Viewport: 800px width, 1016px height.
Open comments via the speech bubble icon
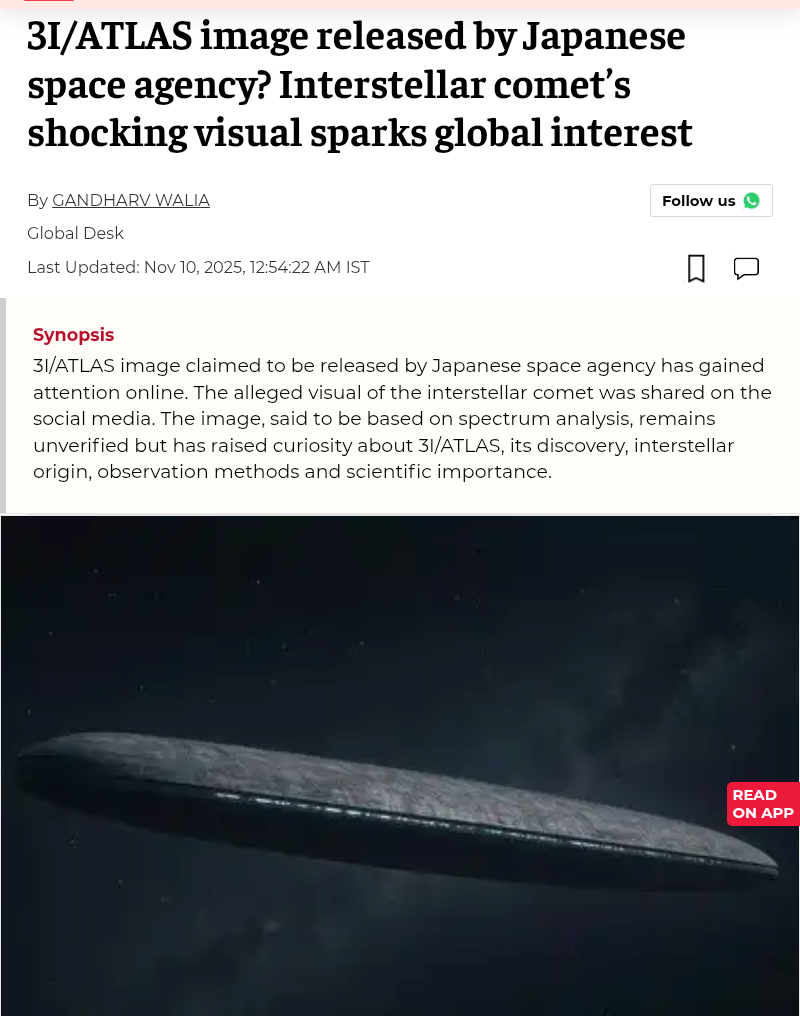click(x=746, y=268)
